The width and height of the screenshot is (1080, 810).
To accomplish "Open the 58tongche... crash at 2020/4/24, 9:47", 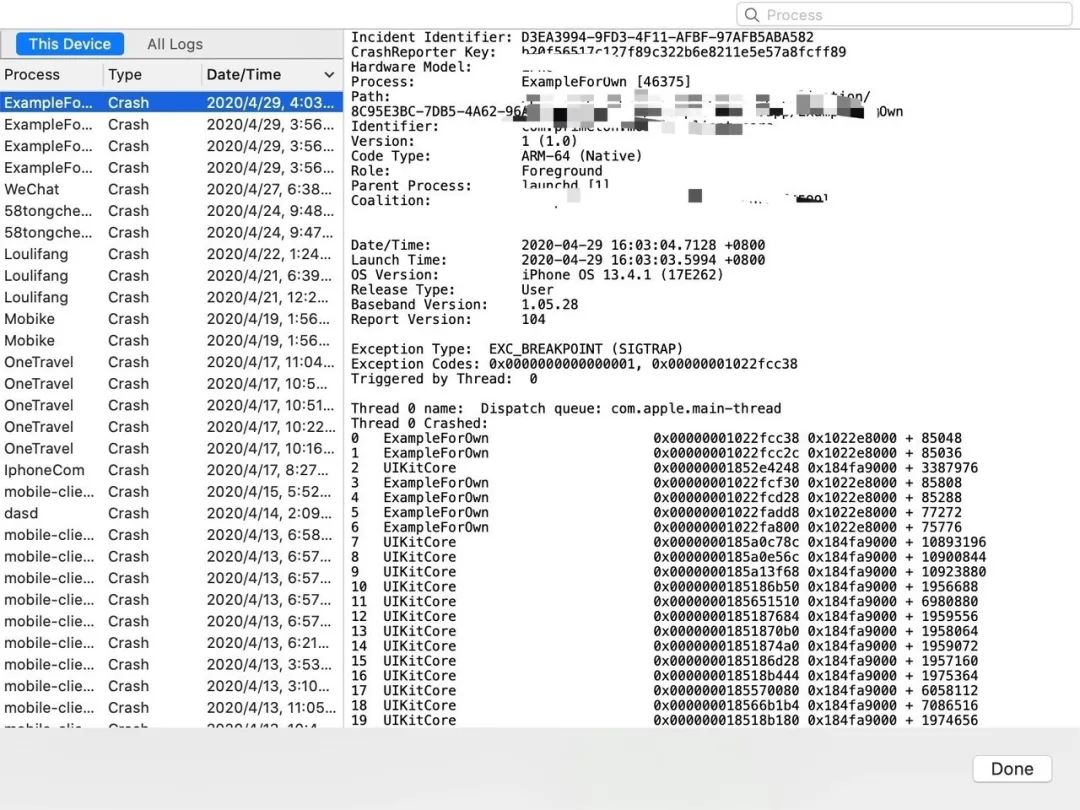I will point(172,232).
